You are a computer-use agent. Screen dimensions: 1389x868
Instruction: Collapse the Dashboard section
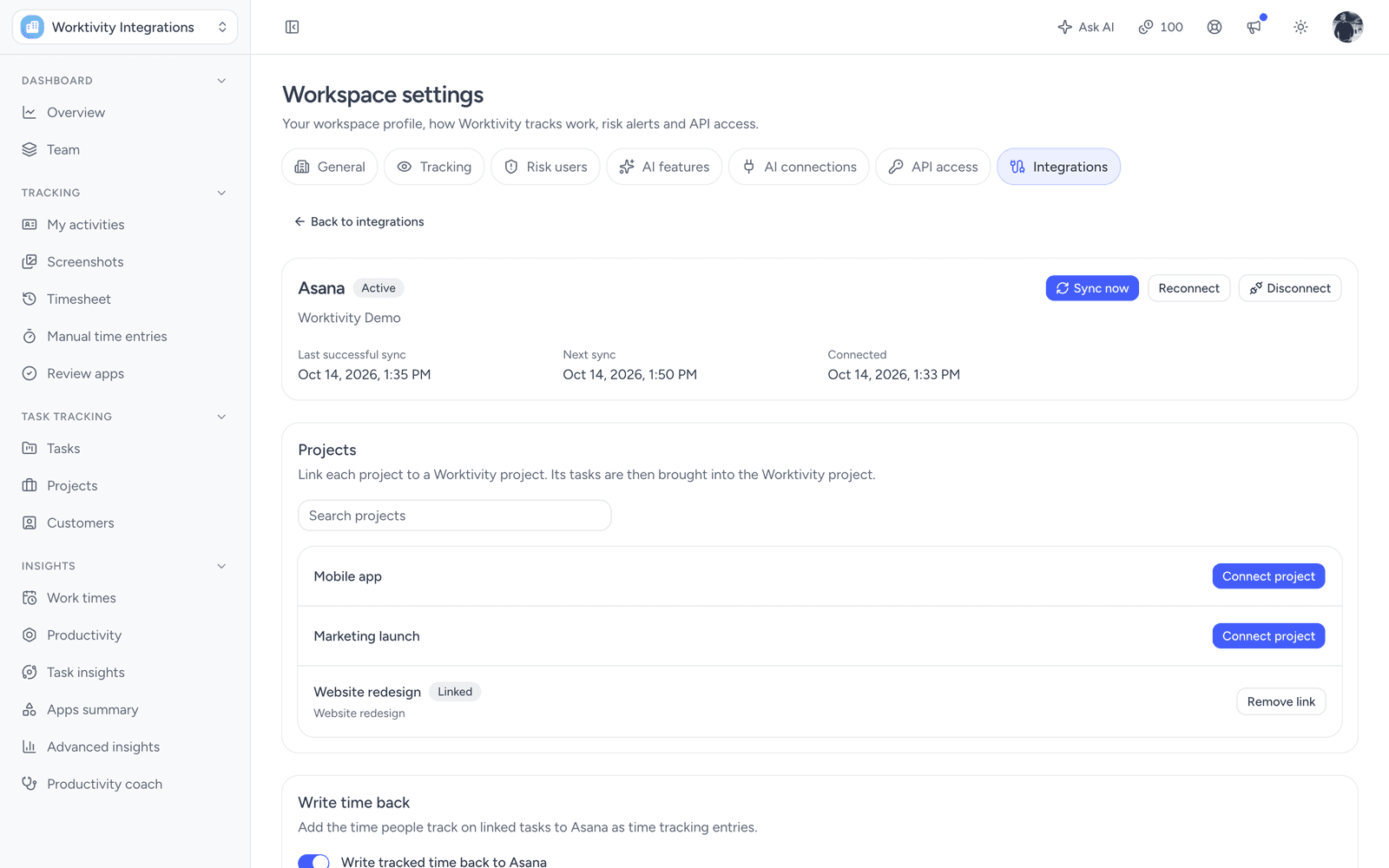point(221,81)
